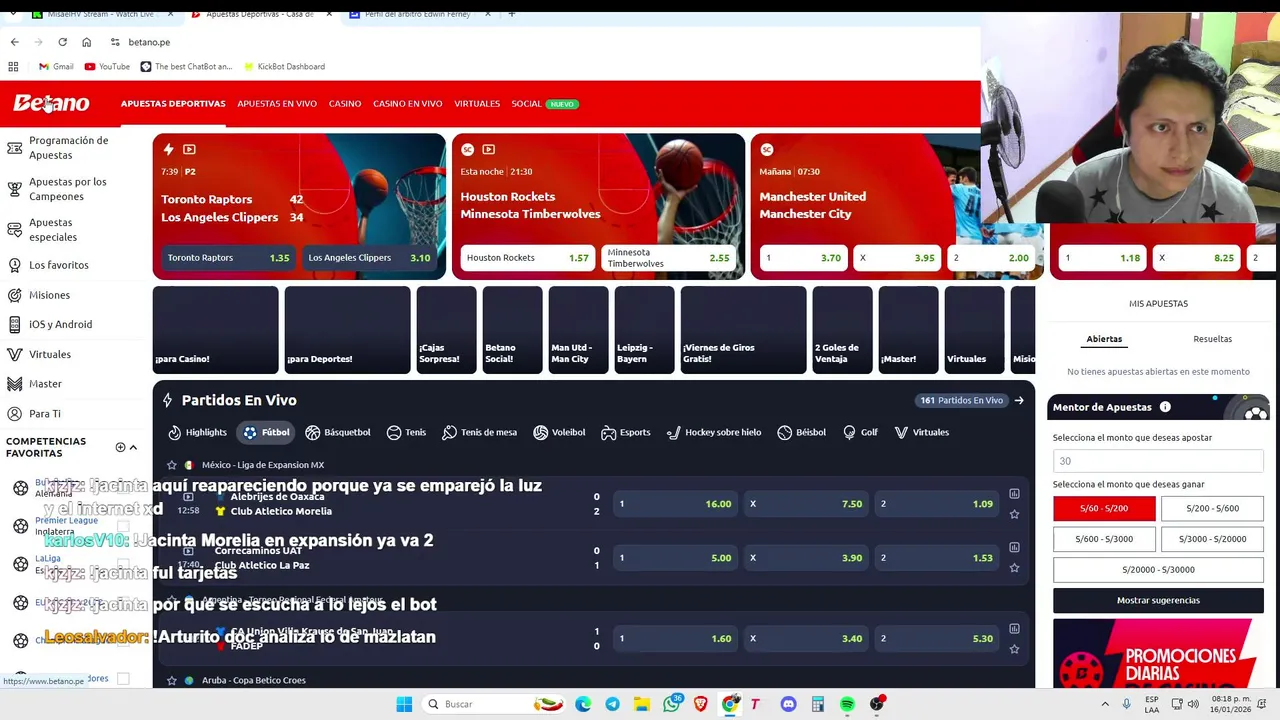Open Telegram from the taskbar

coord(612,704)
